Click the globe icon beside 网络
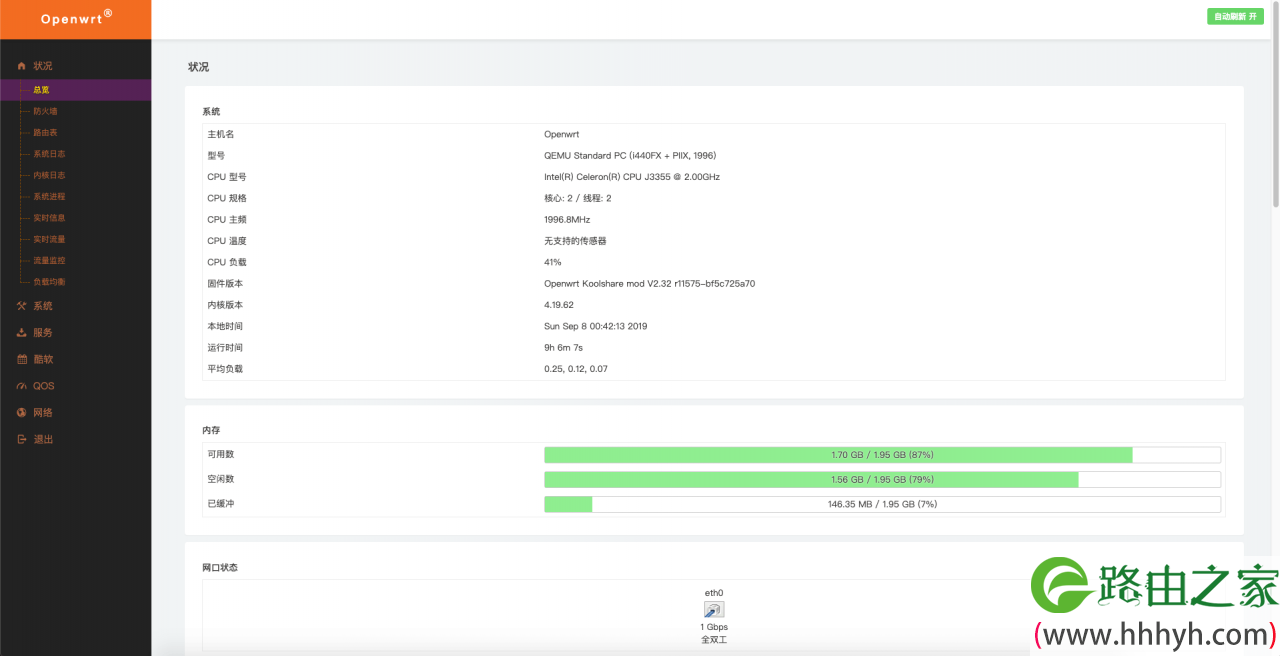 coord(21,412)
